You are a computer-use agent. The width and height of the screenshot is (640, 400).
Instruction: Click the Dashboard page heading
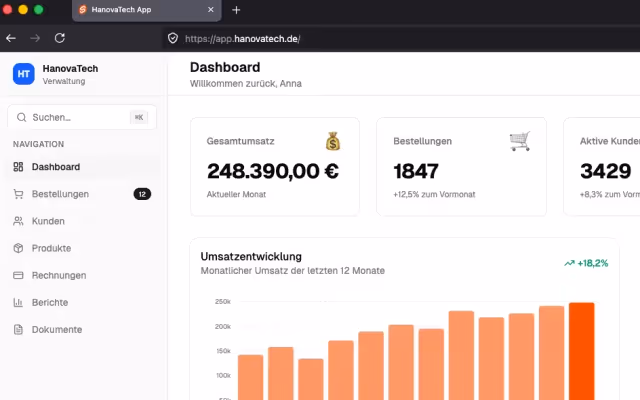click(225, 67)
